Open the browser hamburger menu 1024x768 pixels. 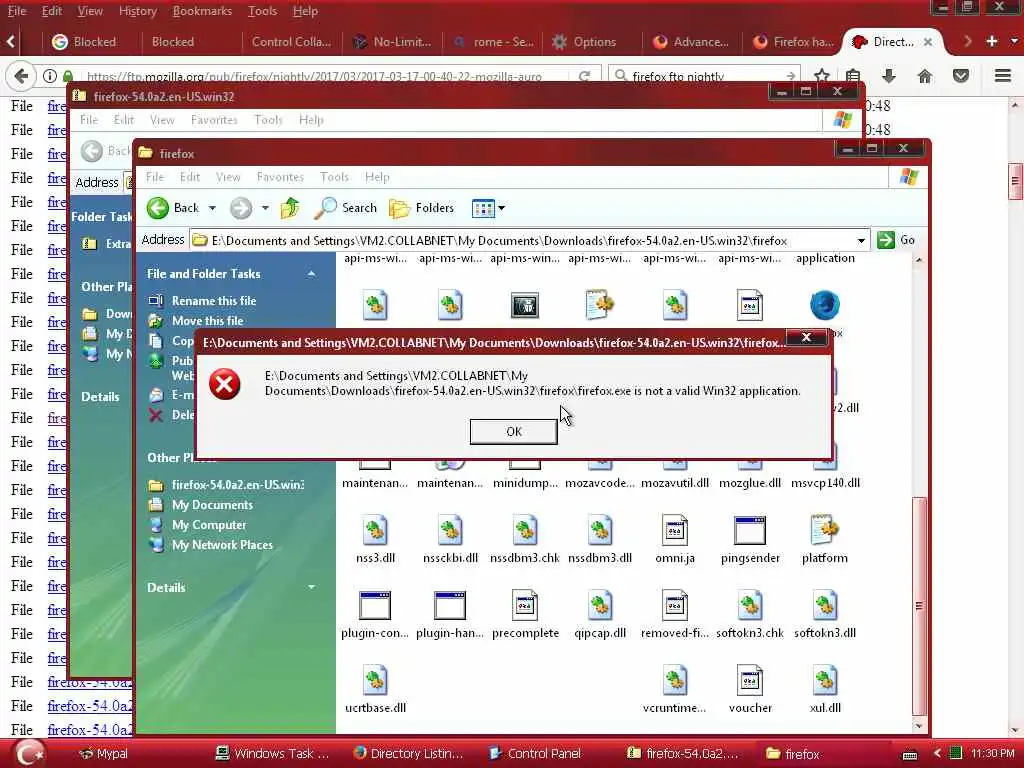pyautogui.click(x=1003, y=76)
